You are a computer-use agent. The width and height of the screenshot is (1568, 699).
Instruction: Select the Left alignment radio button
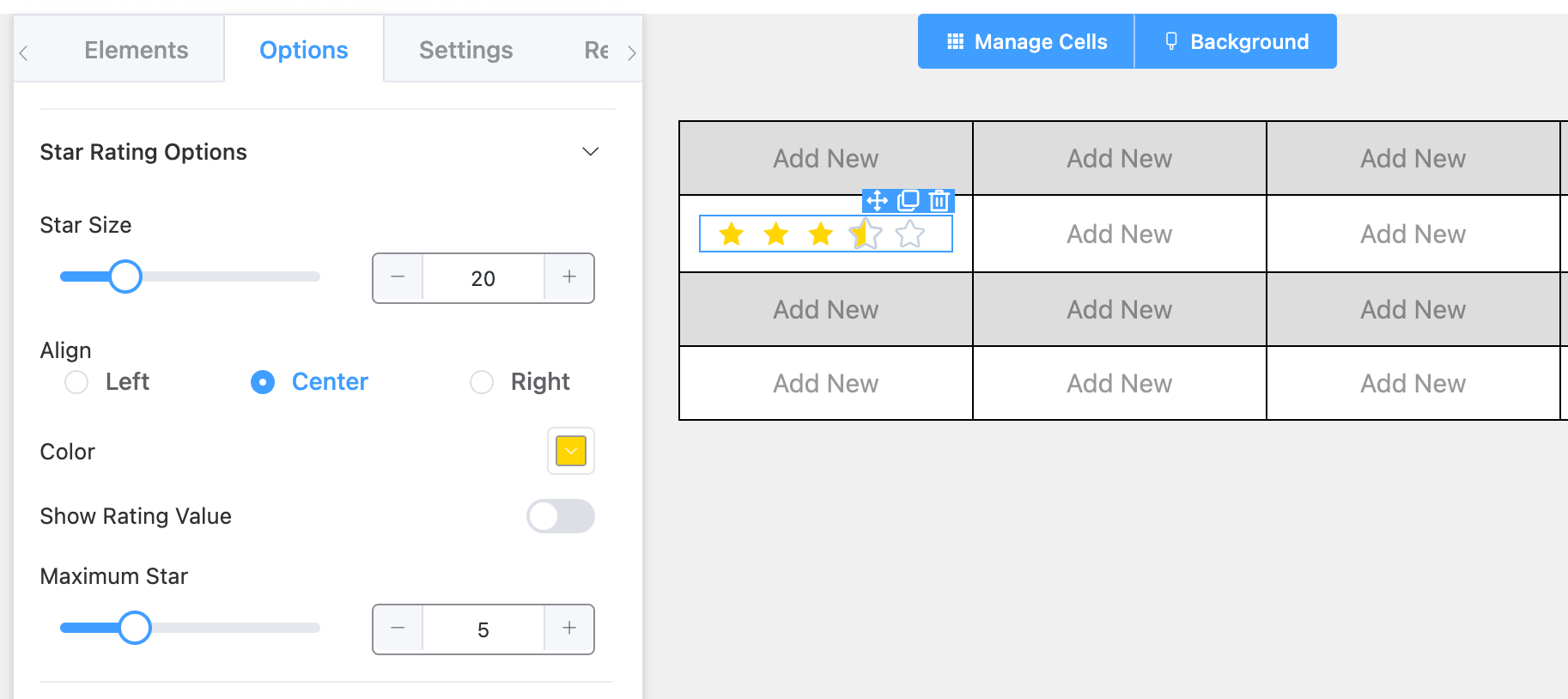(76, 382)
